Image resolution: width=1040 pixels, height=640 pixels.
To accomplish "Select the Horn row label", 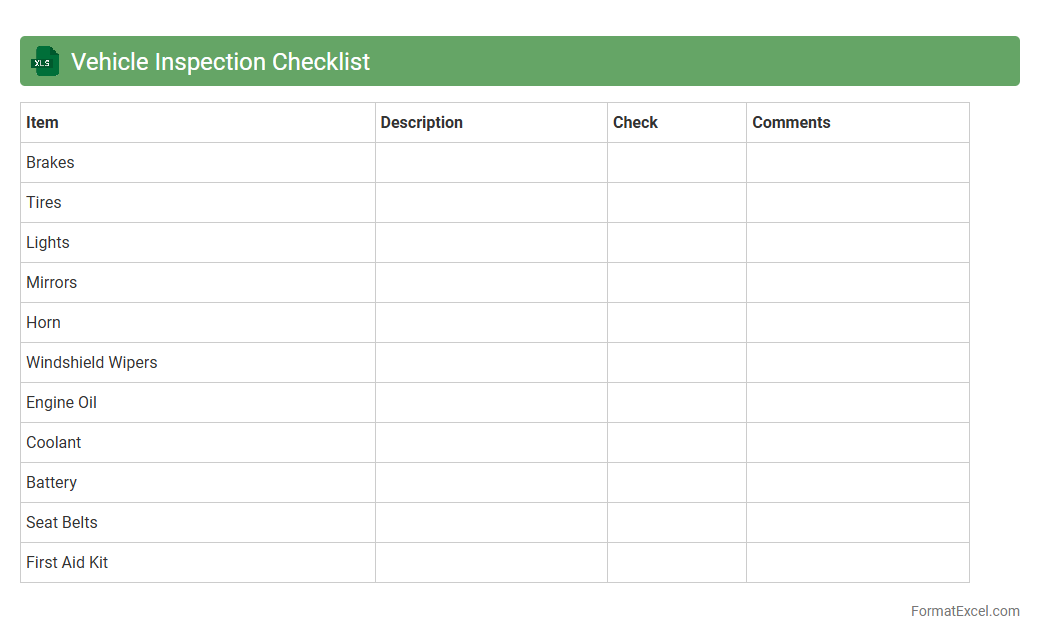I will point(43,322).
